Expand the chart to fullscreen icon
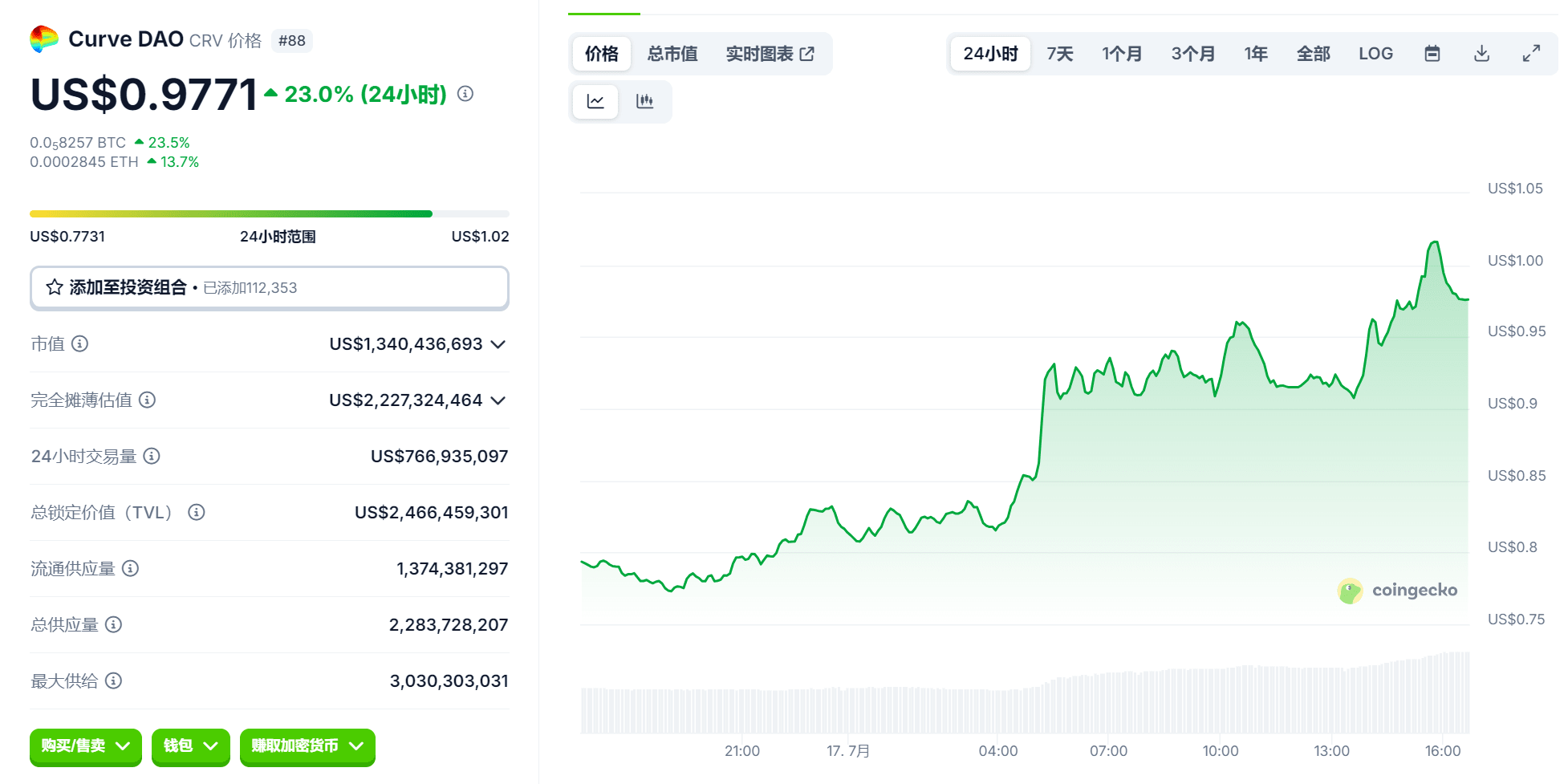This screenshot has height=784, width=1568. (1531, 54)
